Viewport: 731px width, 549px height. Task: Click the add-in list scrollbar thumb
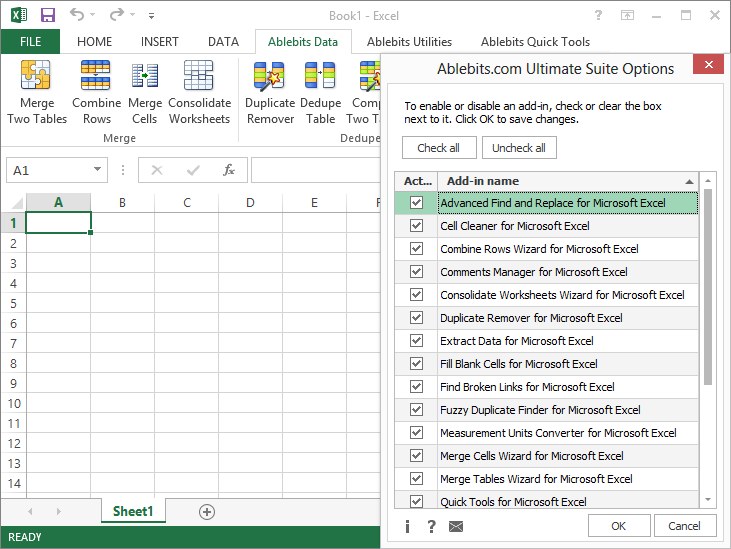(x=708, y=287)
